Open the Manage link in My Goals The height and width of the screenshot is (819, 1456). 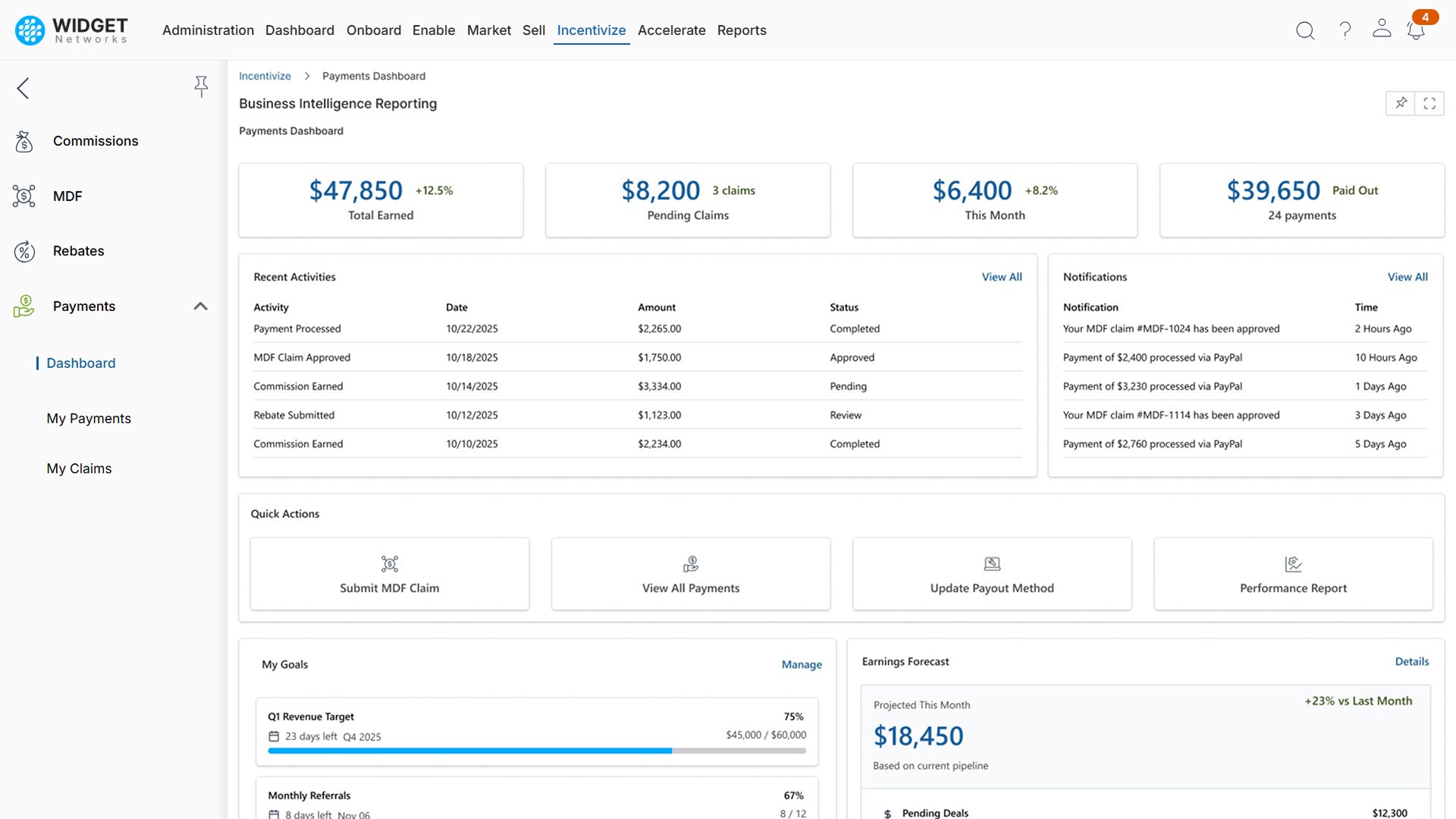[x=802, y=664]
